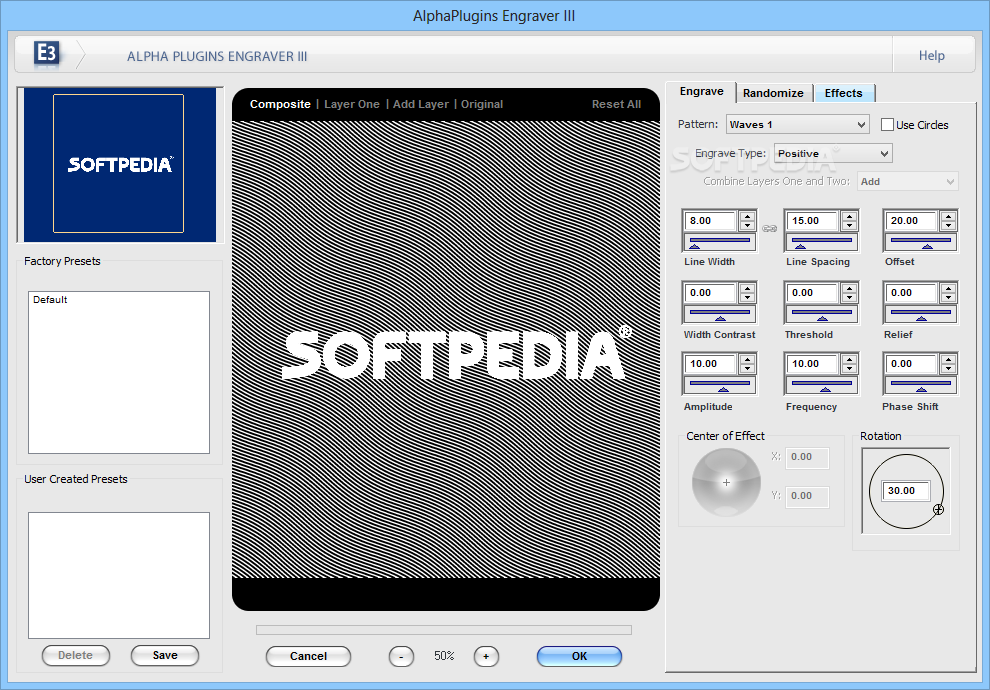Screen dimensions: 990x690
Task: Increase Frequency with the up arrow
Action: [x=849, y=360]
